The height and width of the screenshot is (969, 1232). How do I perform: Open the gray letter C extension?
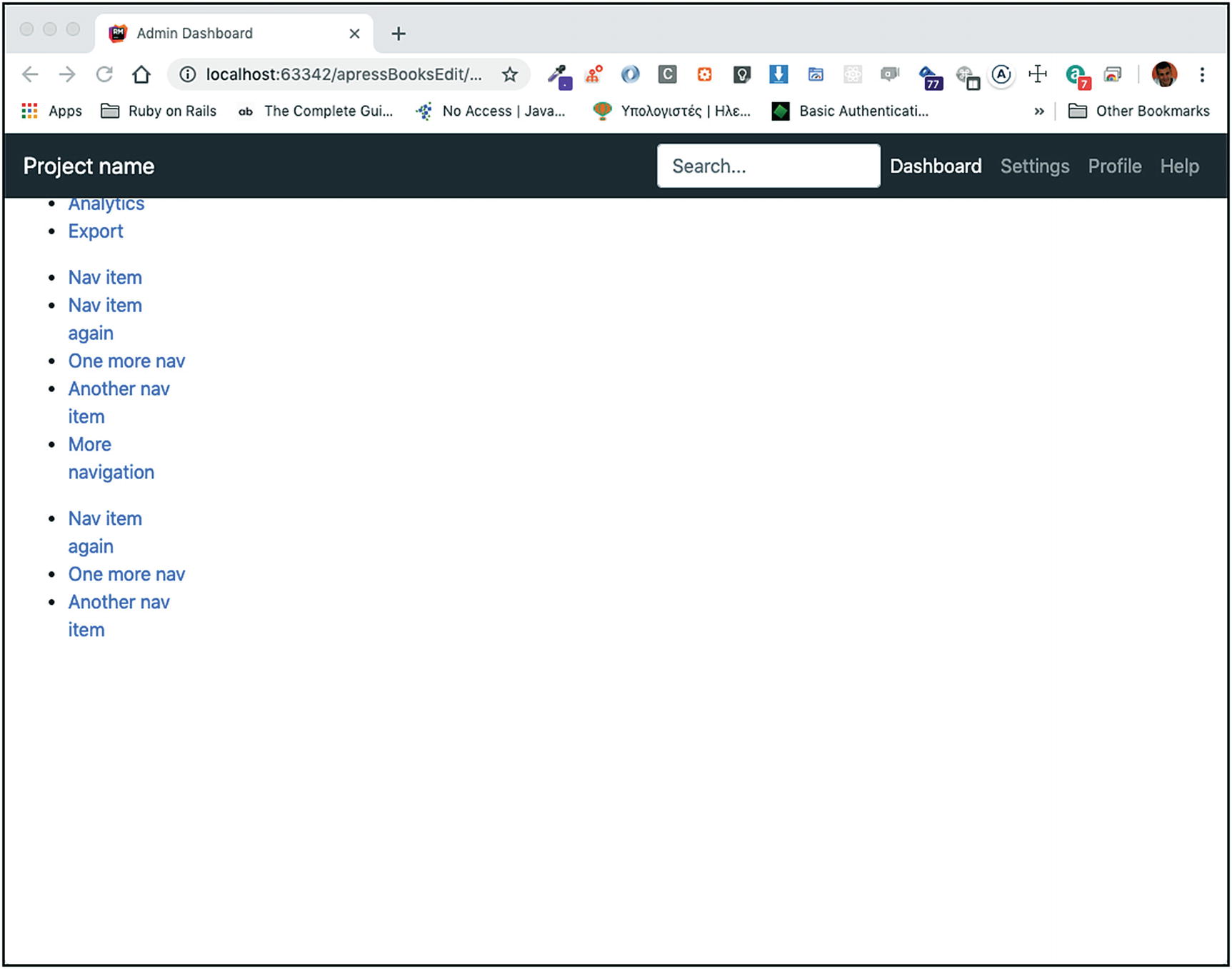pos(667,74)
